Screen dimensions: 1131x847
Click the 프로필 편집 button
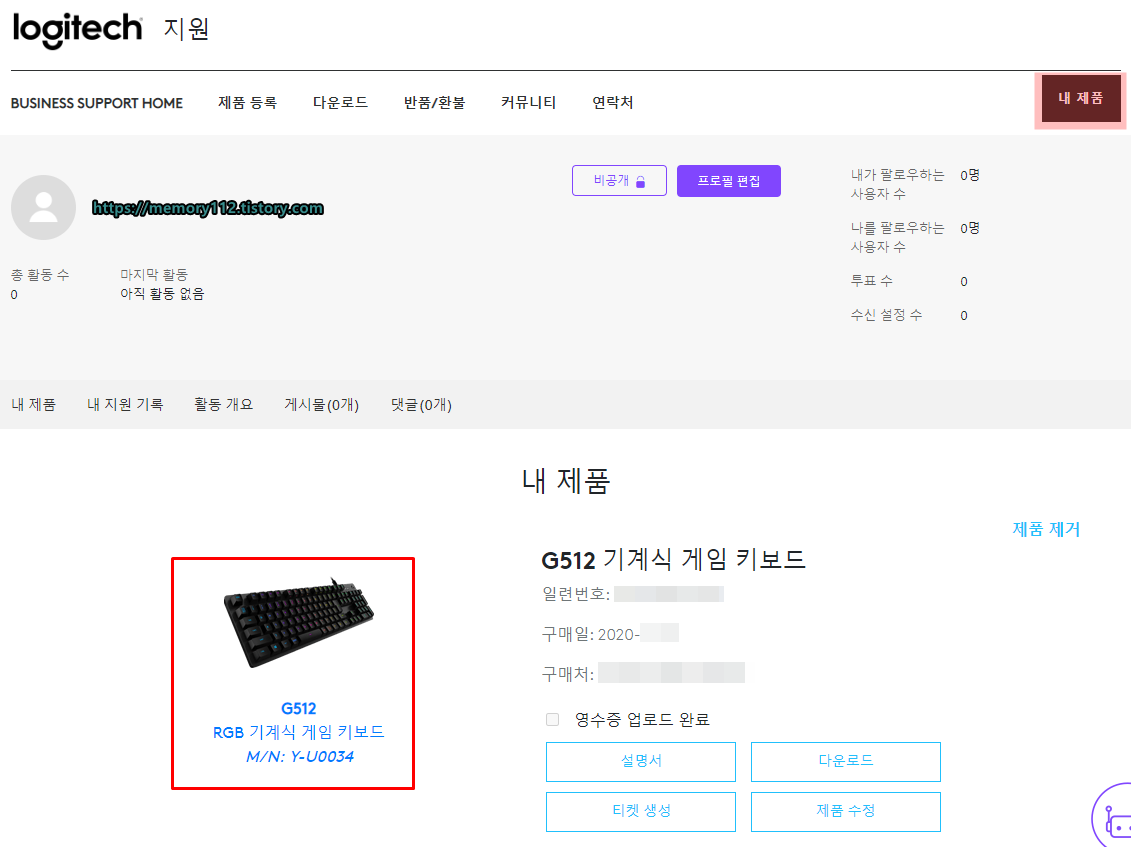(729, 180)
